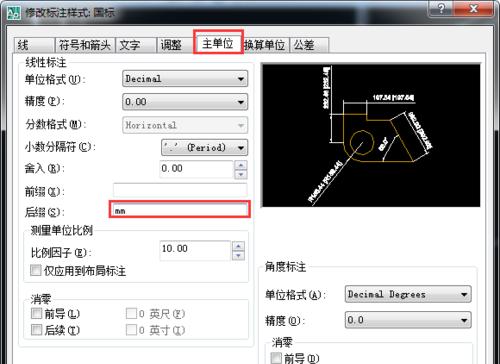
Task: Increase the 舍入 rounding value with up arrow
Action: 241,165
